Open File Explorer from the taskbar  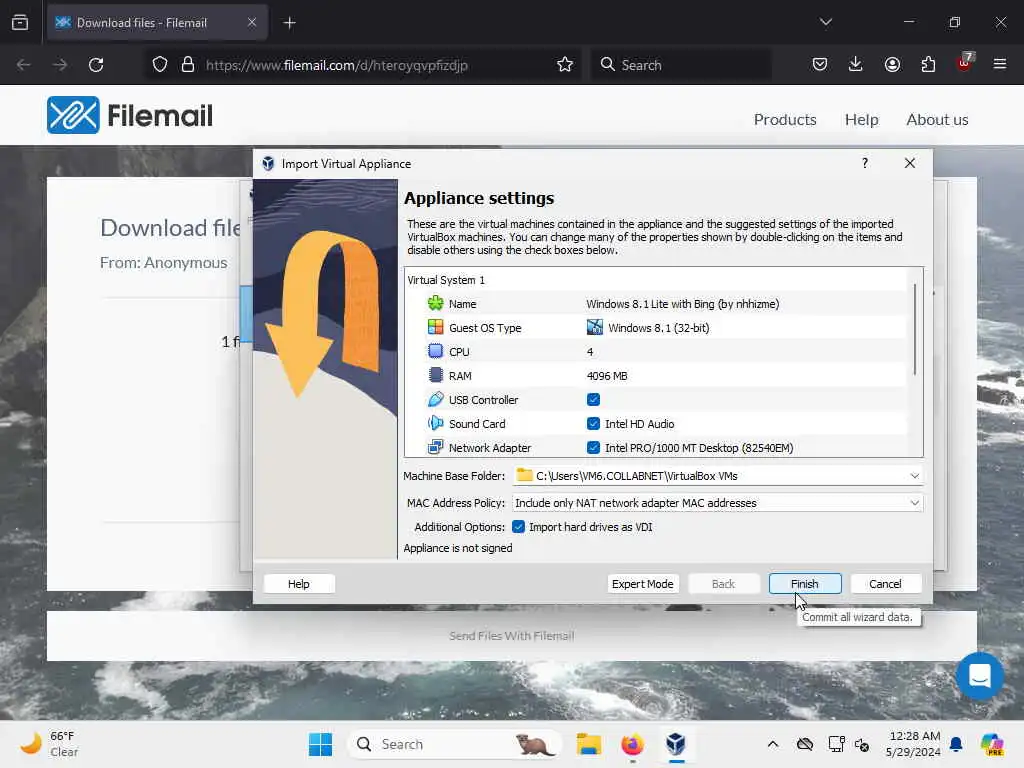pyautogui.click(x=588, y=744)
